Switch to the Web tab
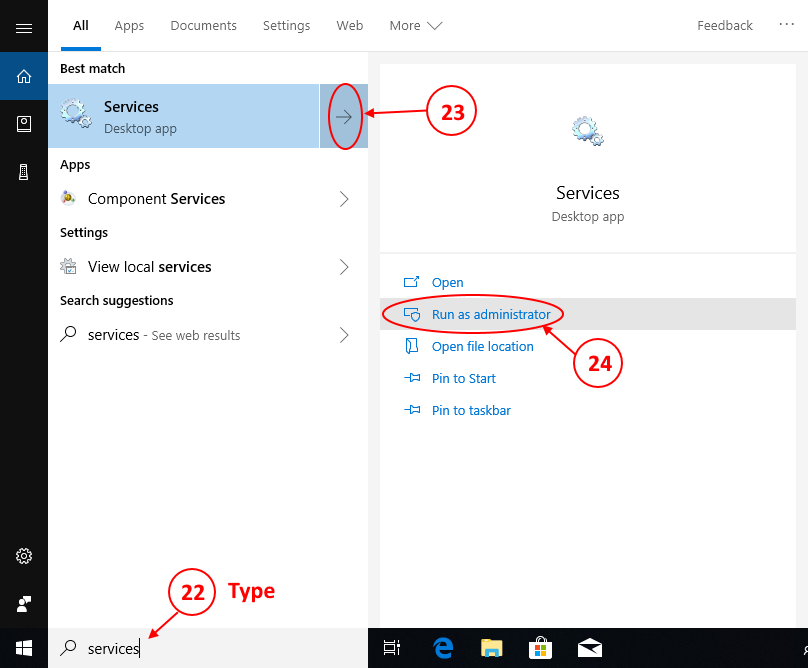 pyautogui.click(x=350, y=26)
